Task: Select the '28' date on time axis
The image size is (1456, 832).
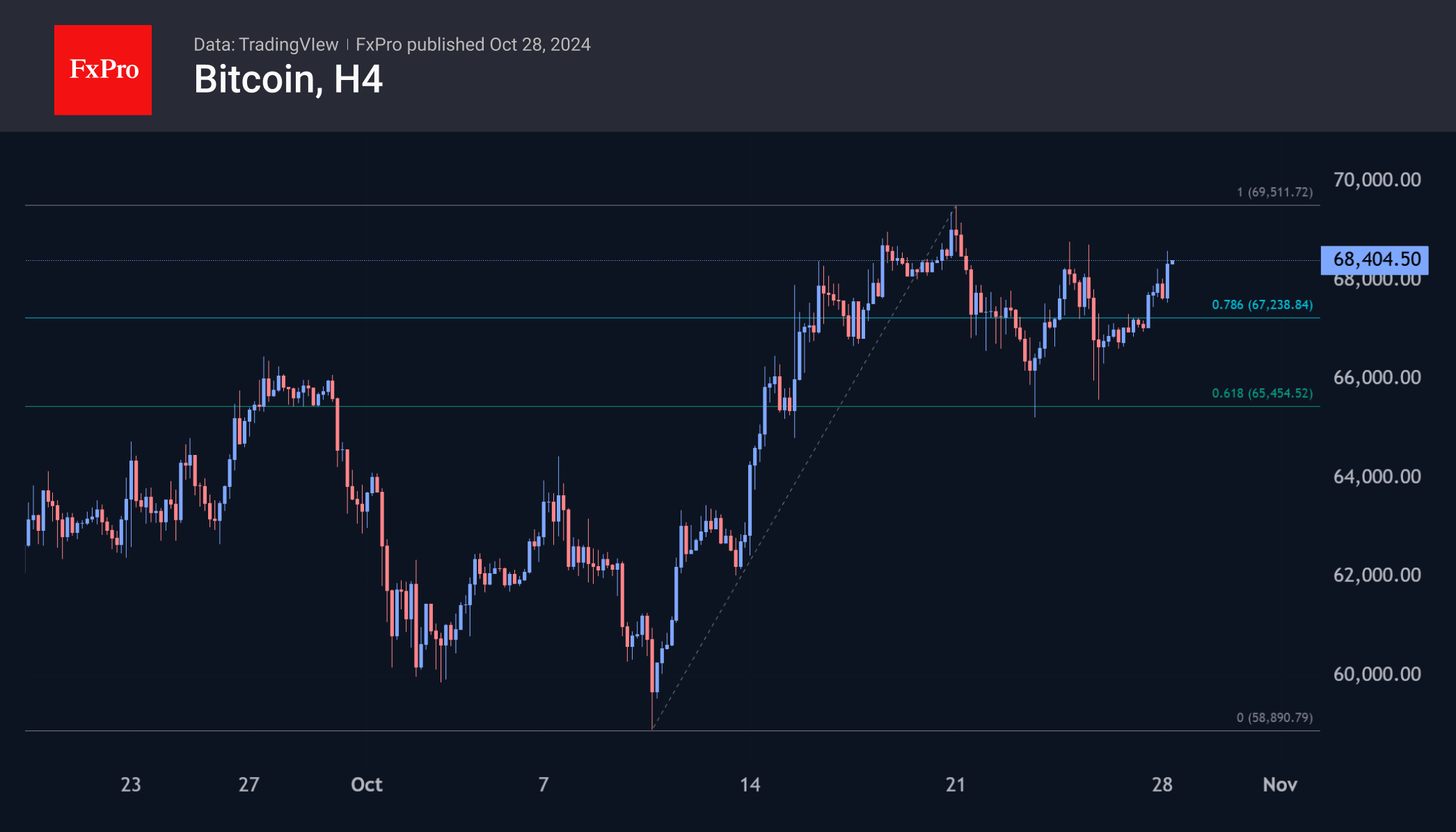Action: pos(1162,785)
